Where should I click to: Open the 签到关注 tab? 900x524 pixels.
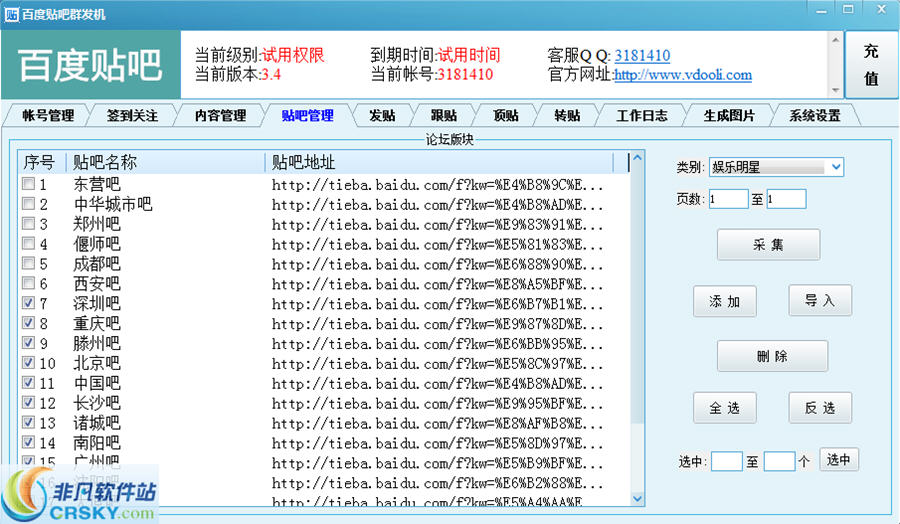[132, 115]
